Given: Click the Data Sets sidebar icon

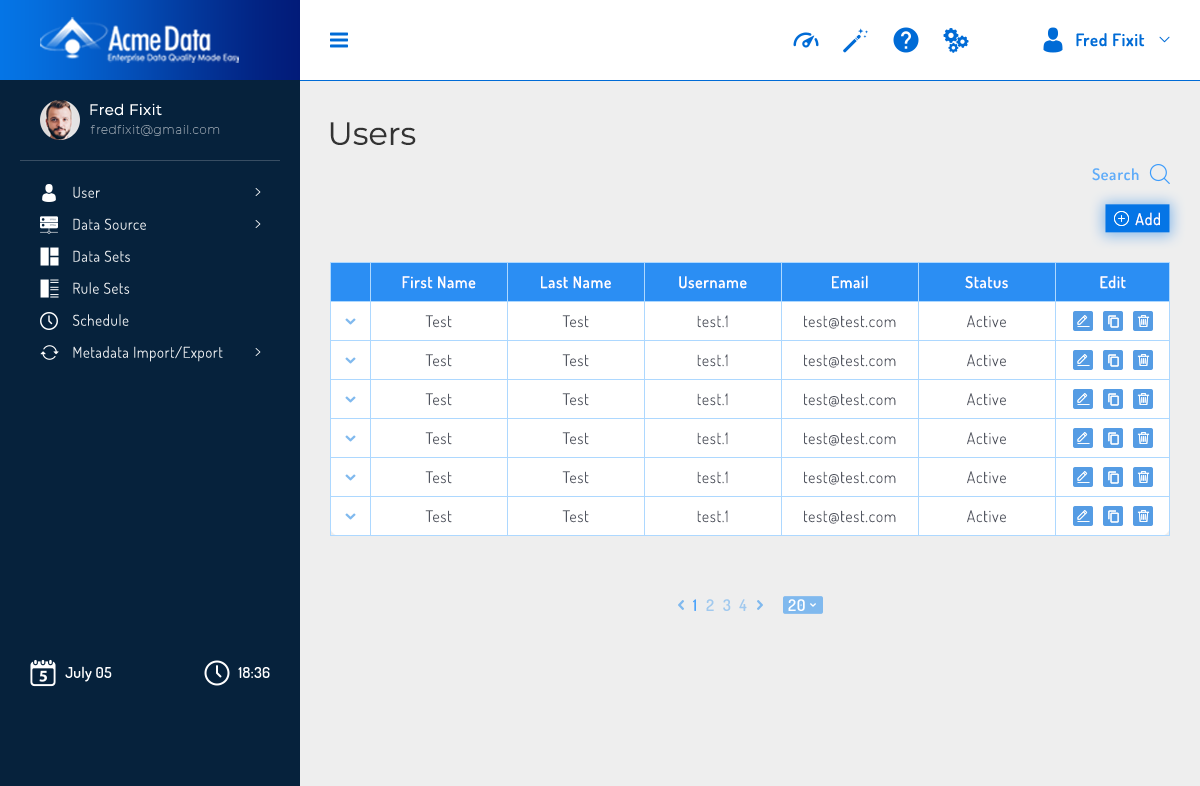Looking at the screenshot, I should tap(49, 257).
